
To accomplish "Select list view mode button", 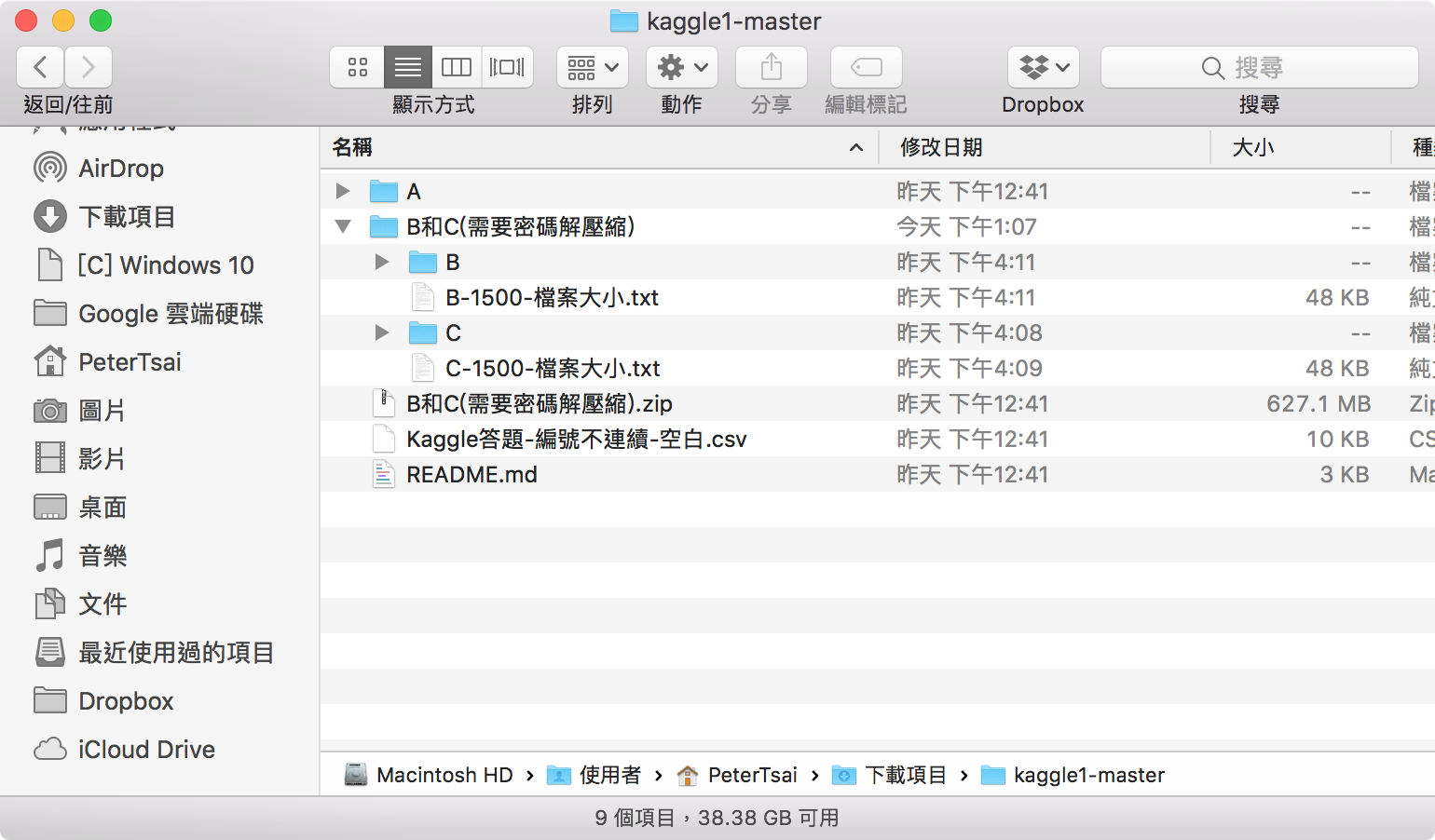I will 408,67.
